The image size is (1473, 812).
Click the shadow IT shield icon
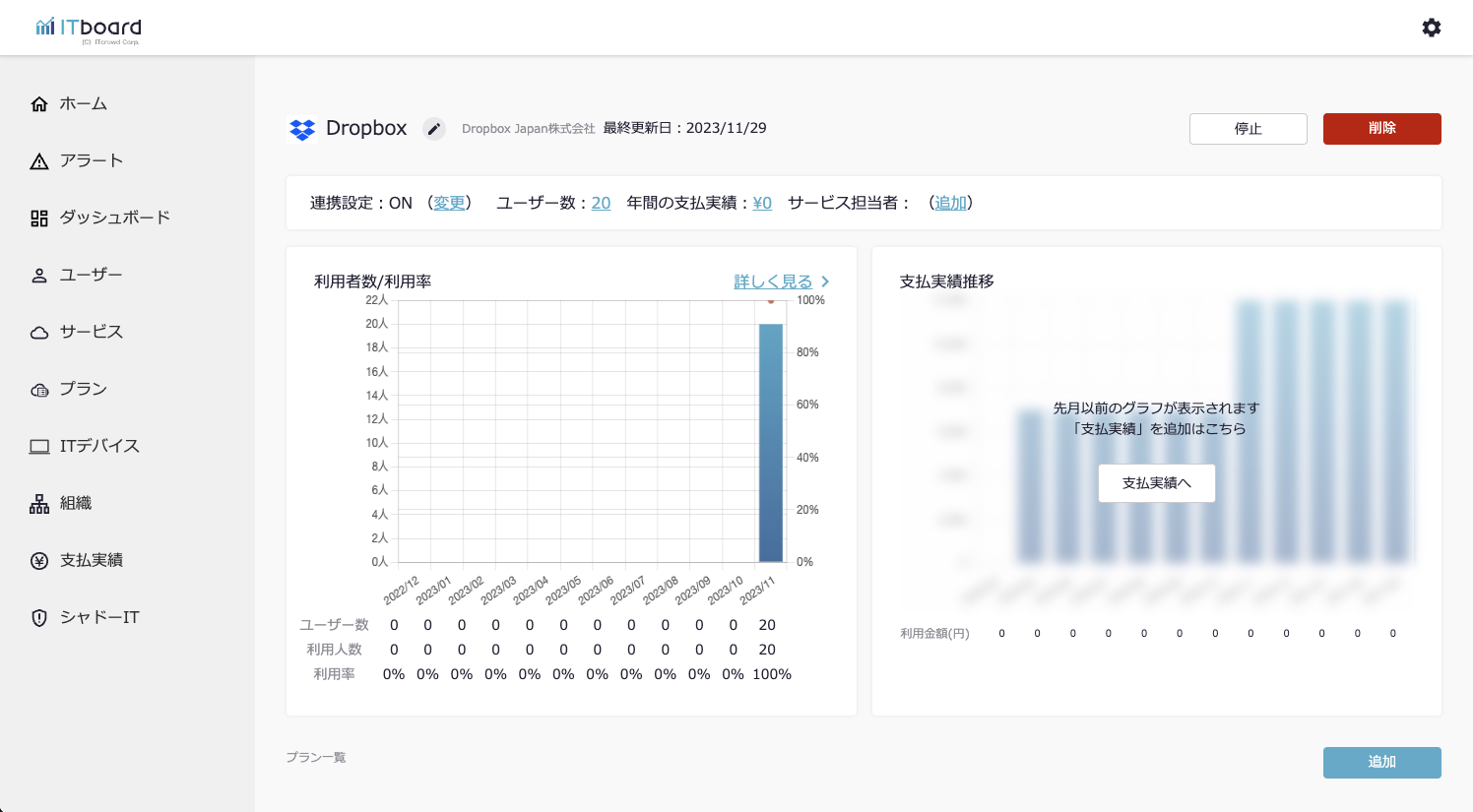pos(39,618)
